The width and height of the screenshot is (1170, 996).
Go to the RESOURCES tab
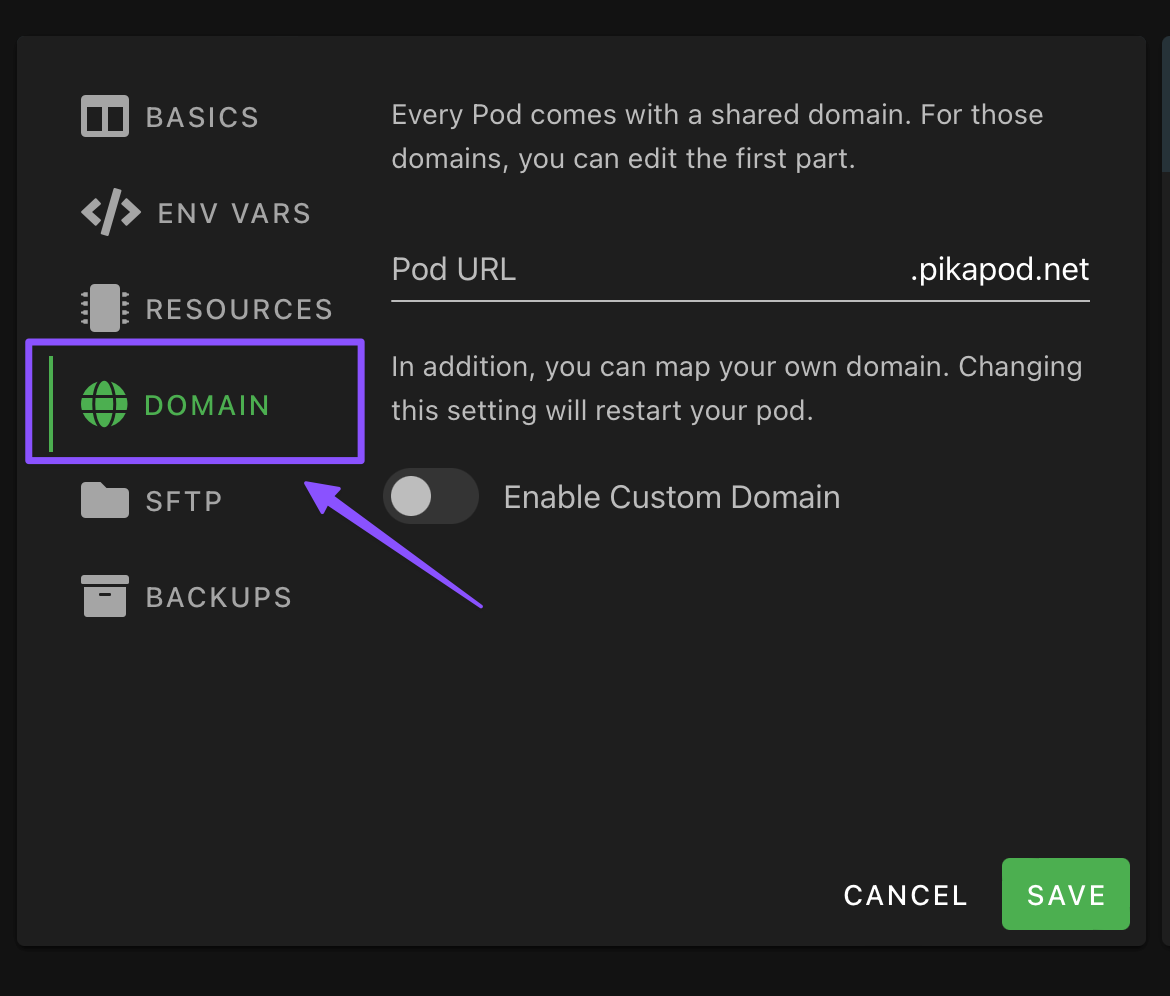[x=239, y=309]
